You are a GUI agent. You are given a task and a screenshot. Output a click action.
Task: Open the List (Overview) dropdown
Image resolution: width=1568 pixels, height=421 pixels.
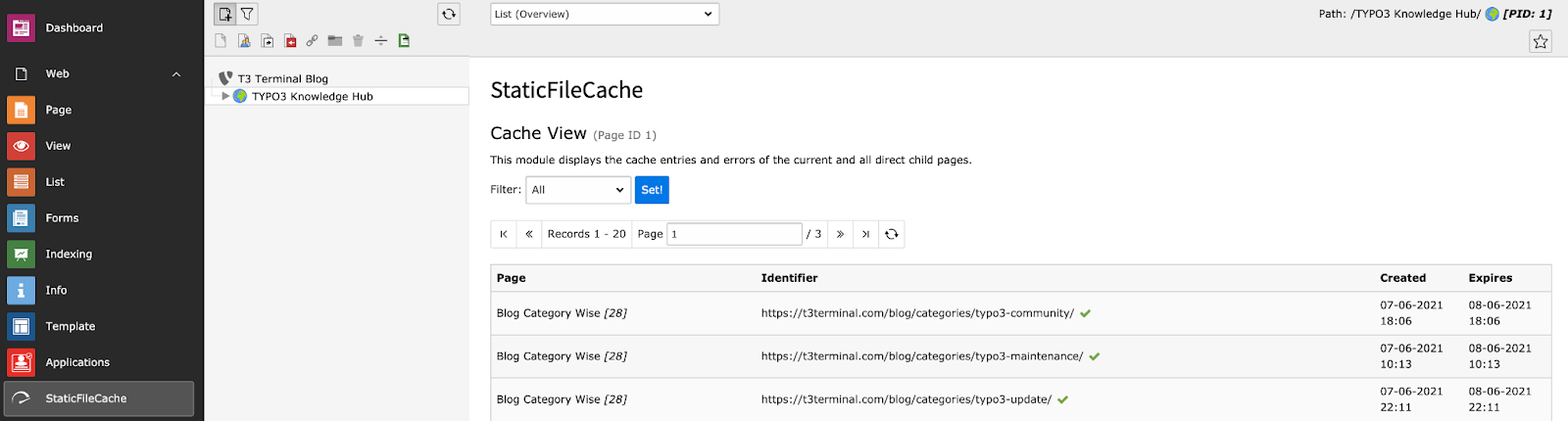pos(604,14)
